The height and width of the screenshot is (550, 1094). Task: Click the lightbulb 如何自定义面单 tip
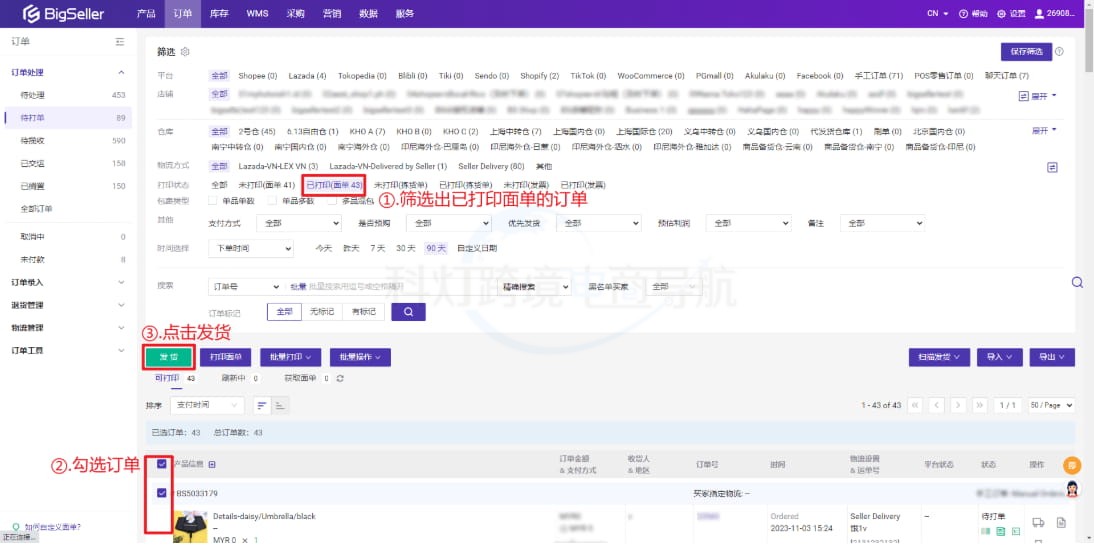click(x=47, y=527)
